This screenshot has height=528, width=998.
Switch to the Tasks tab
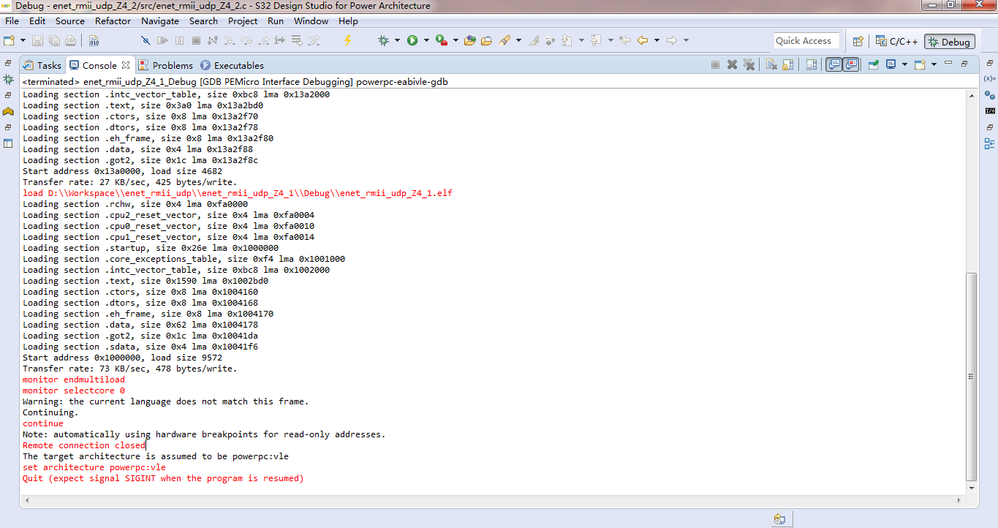pyautogui.click(x=42, y=66)
